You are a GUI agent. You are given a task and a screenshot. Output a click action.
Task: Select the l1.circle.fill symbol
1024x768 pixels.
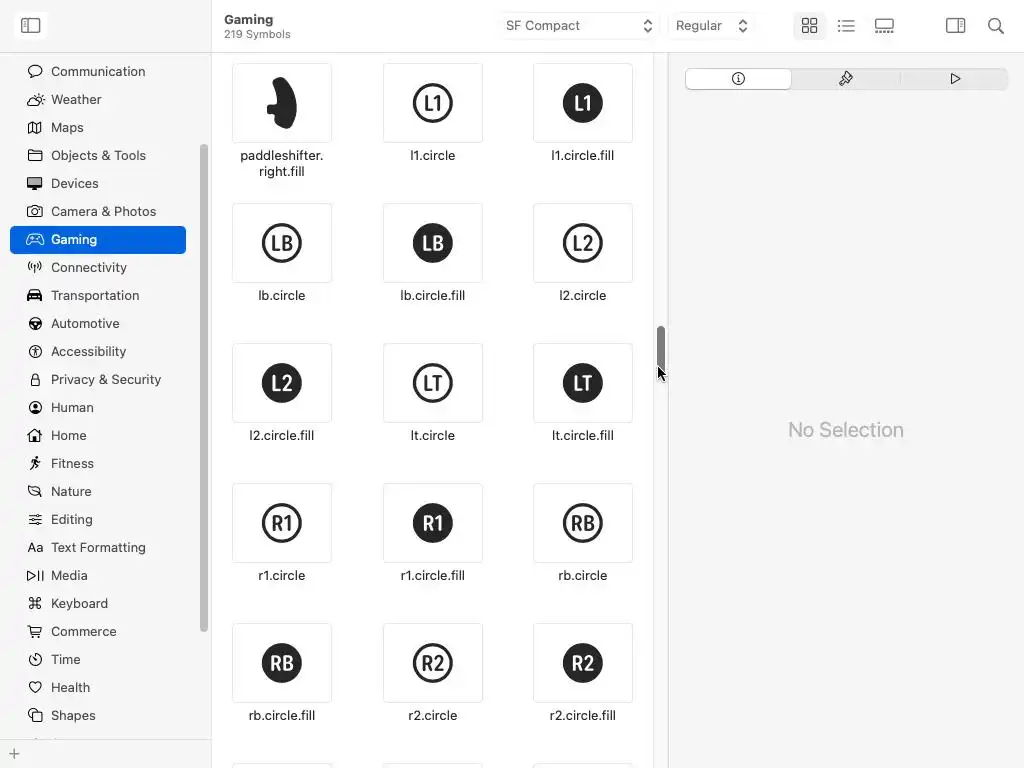[x=583, y=103]
